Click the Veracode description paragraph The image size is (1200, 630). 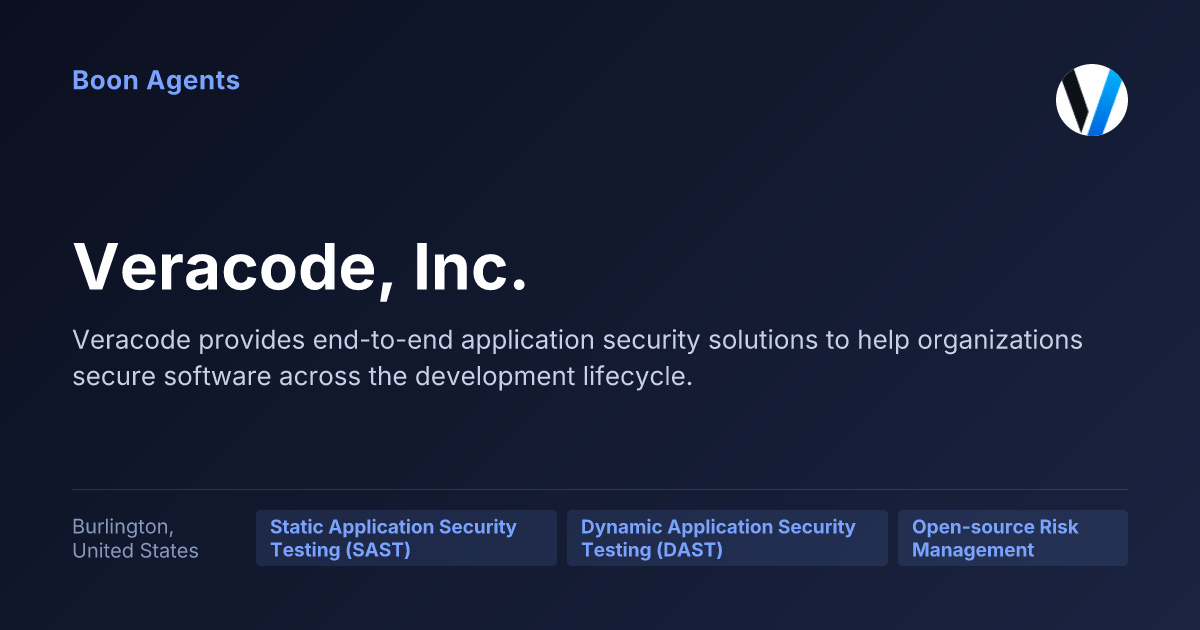pyautogui.click(x=577, y=358)
